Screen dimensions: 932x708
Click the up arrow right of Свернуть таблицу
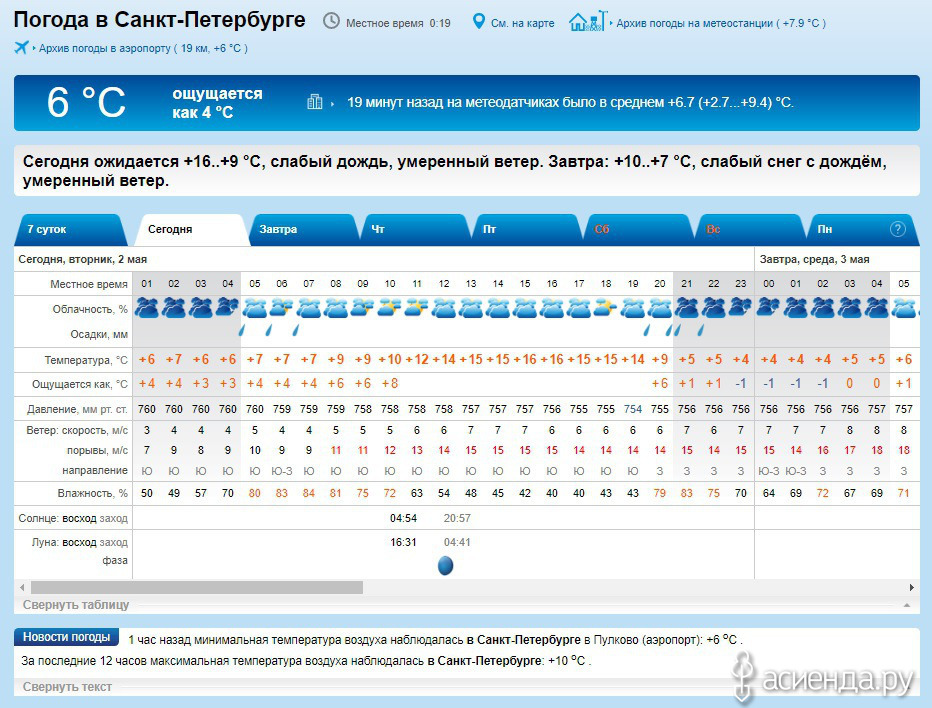click(x=906, y=606)
